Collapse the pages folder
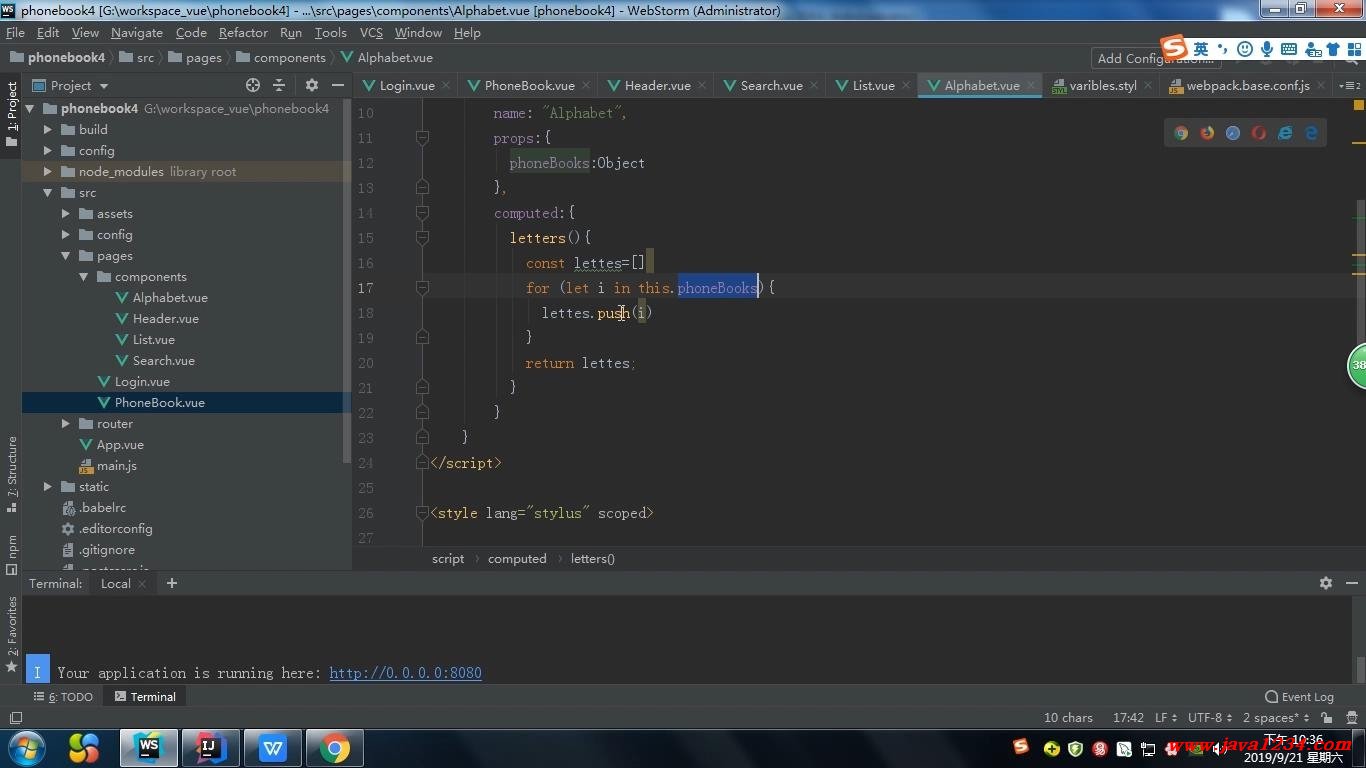1366x768 pixels. point(65,255)
